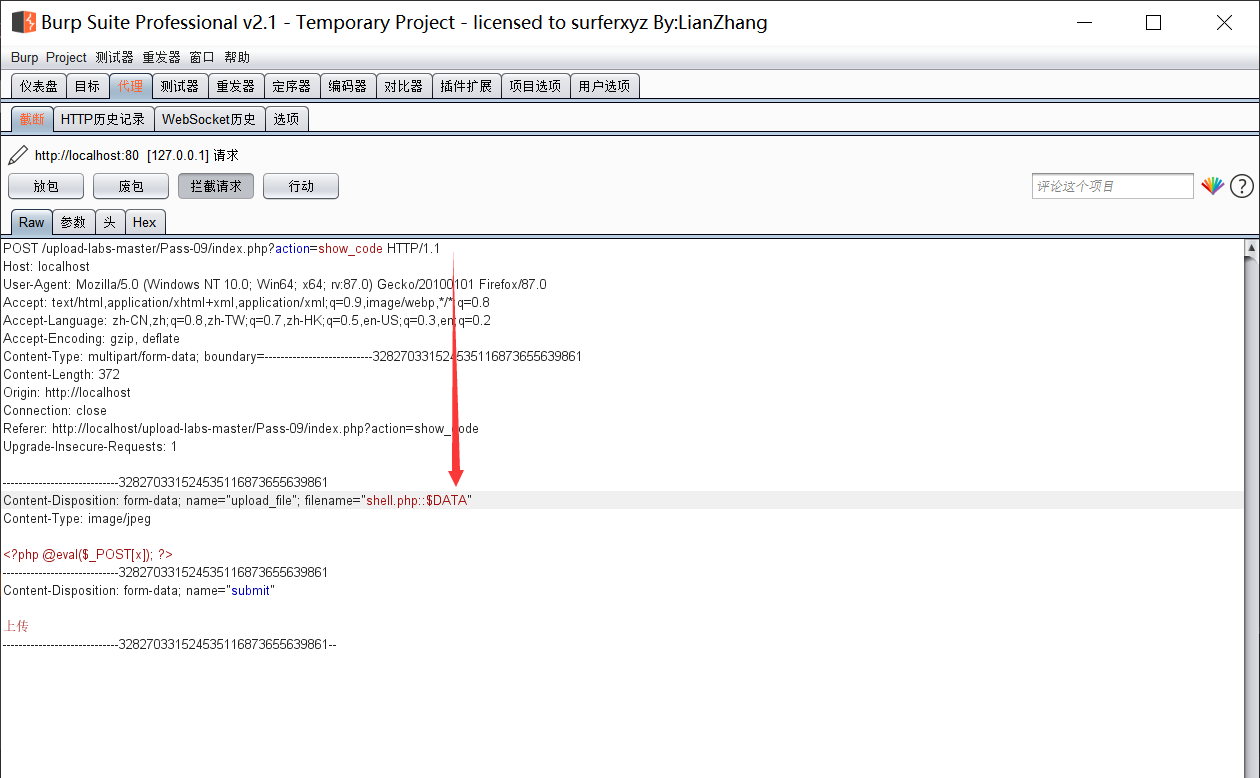The image size is (1260, 778).
Task: Click the 放包 forward button
Action: (46, 186)
